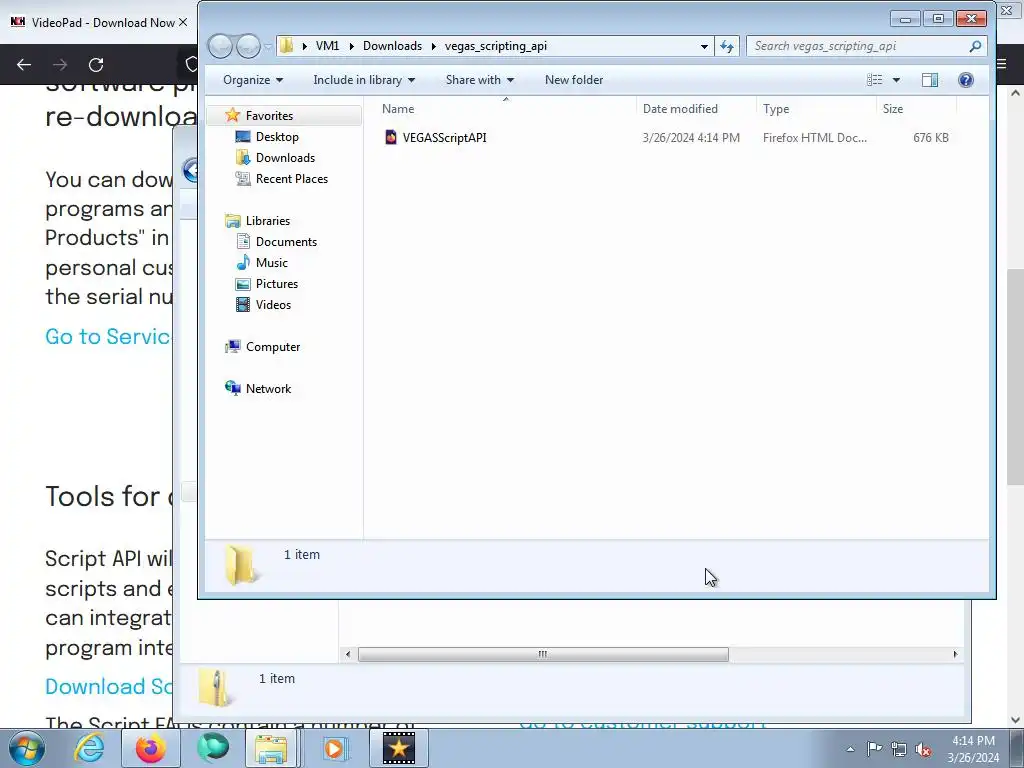Open recent pages dropdown next to forward button
Screen dimensions: 1024x768
(268, 47)
